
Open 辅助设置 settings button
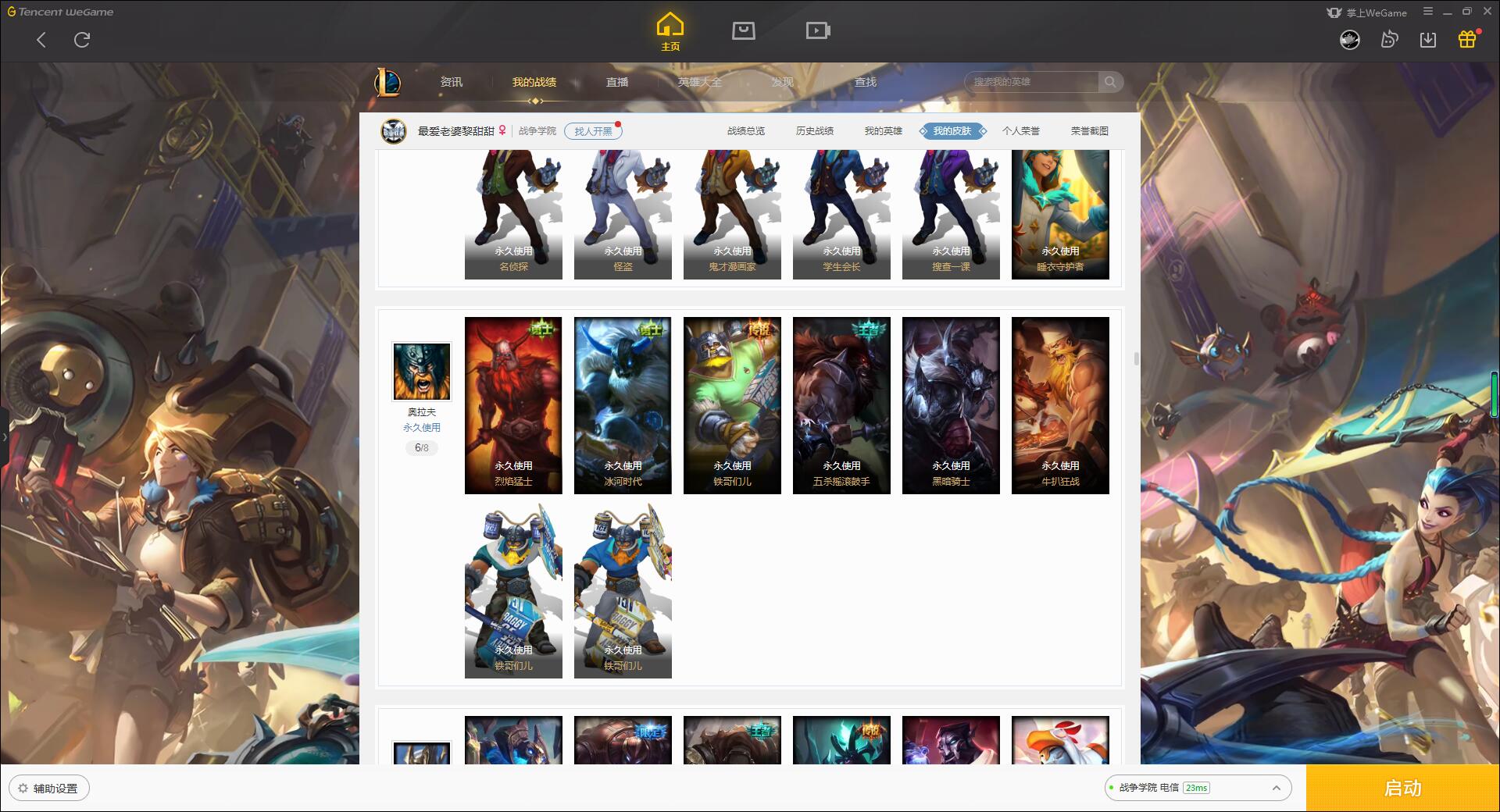click(49, 789)
